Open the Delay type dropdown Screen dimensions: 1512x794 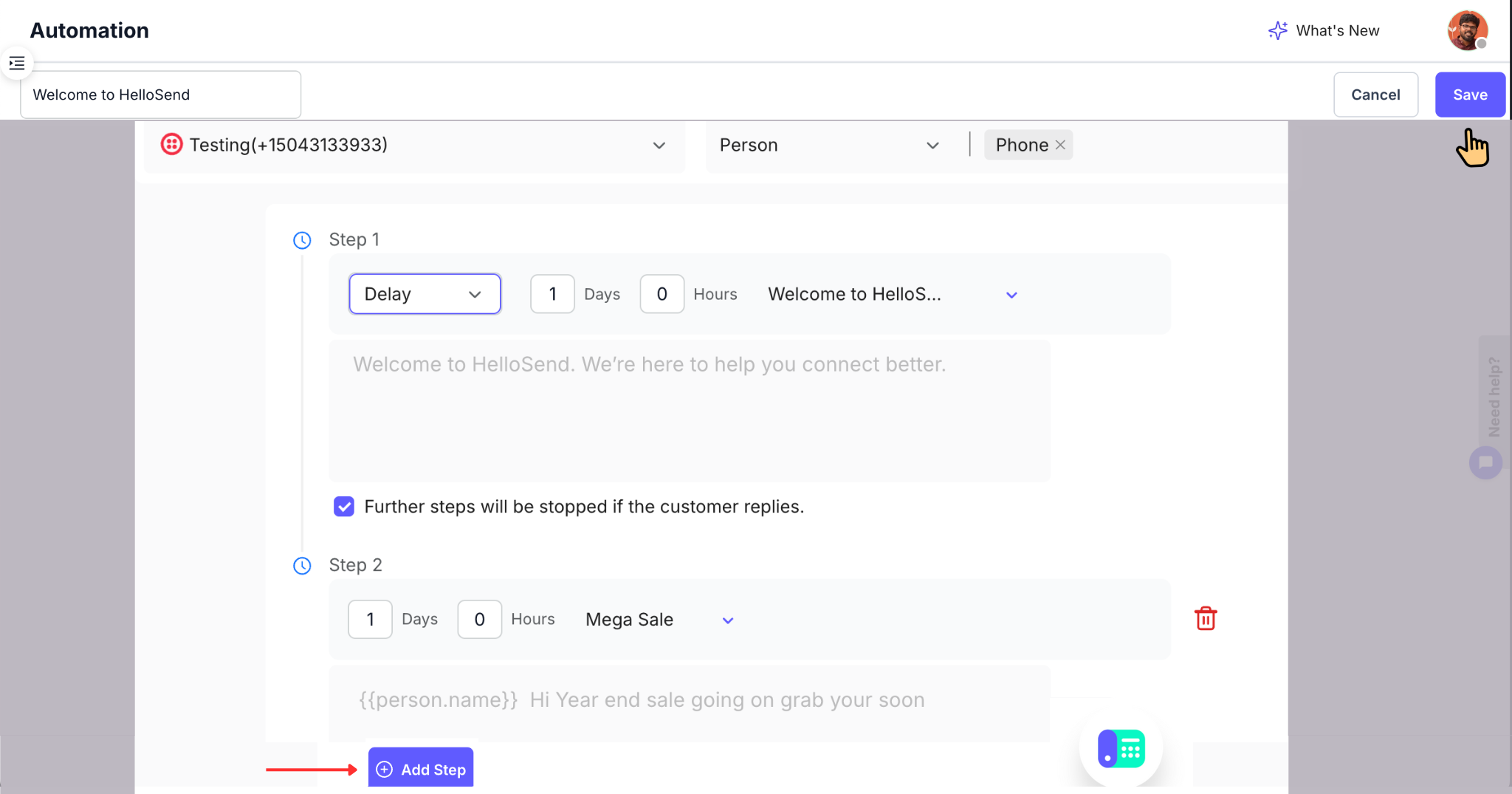[425, 294]
